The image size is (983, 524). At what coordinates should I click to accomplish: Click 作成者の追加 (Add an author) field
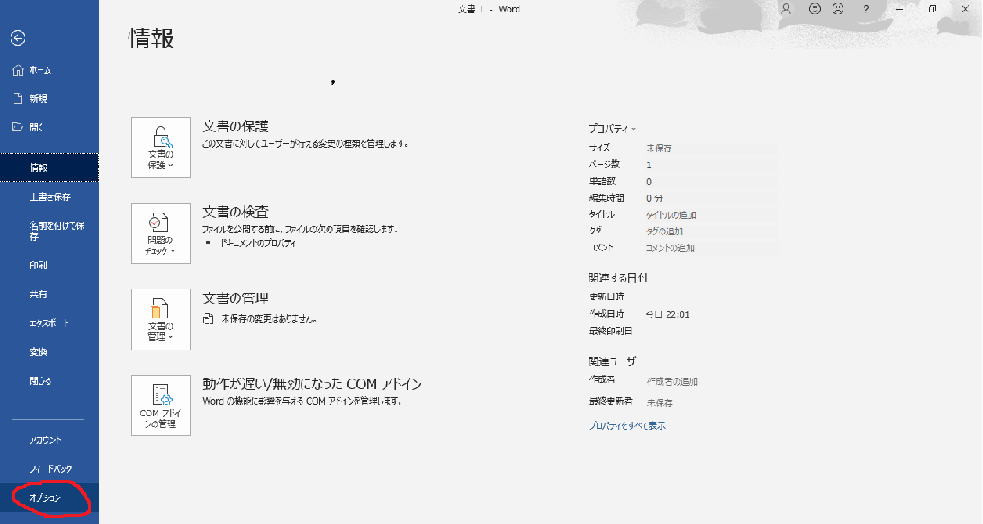tap(672, 381)
